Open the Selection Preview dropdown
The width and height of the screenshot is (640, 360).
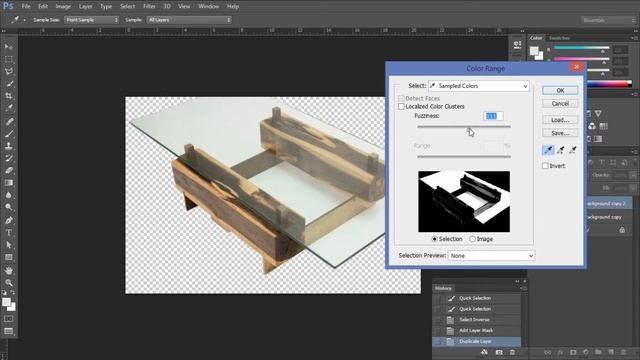491,256
